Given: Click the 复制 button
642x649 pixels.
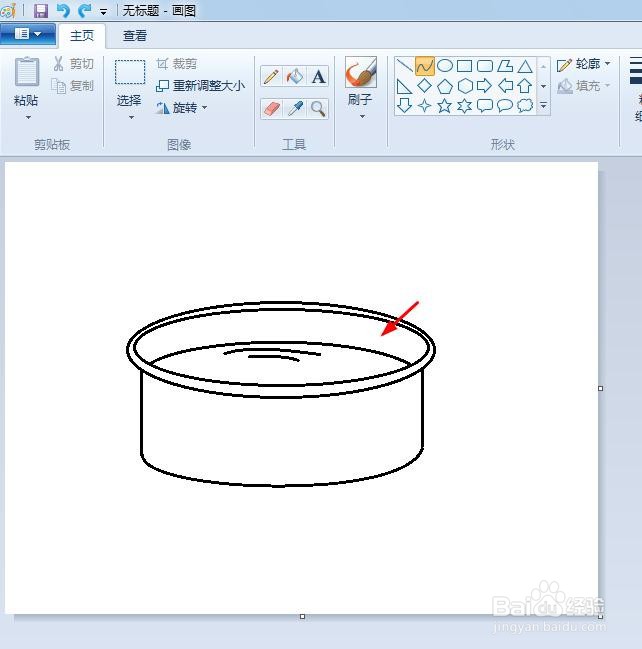Looking at the screenshot, I should 72,86.
